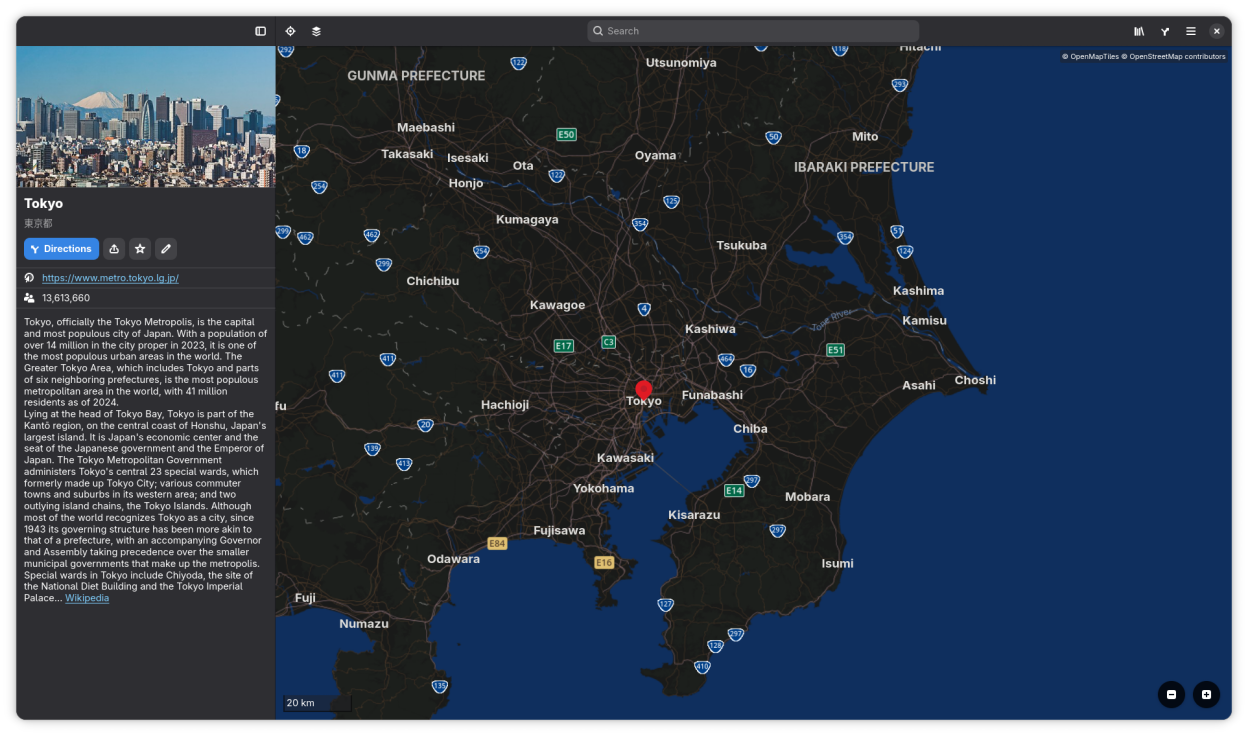Edit Tokyo on OpenStreetMap with pencil

[166, 249]
